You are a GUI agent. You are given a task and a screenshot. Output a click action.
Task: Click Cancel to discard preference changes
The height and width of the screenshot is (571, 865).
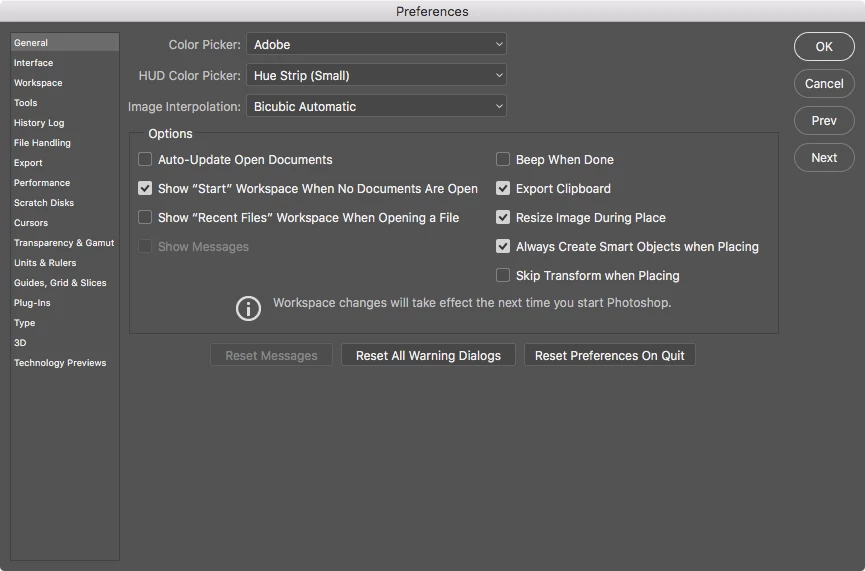(824, 83)
